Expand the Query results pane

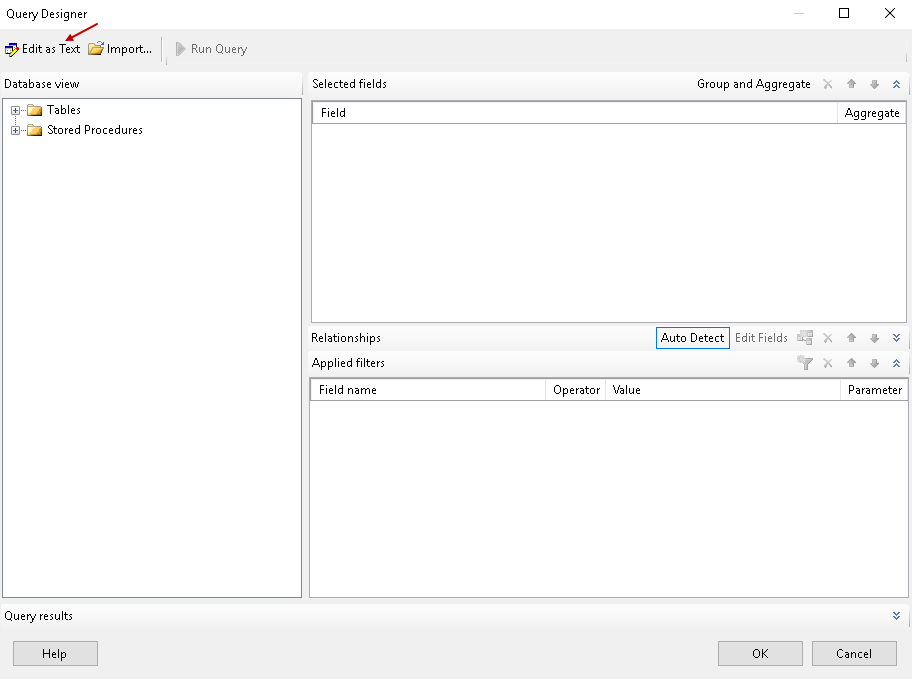click(896, 616)
